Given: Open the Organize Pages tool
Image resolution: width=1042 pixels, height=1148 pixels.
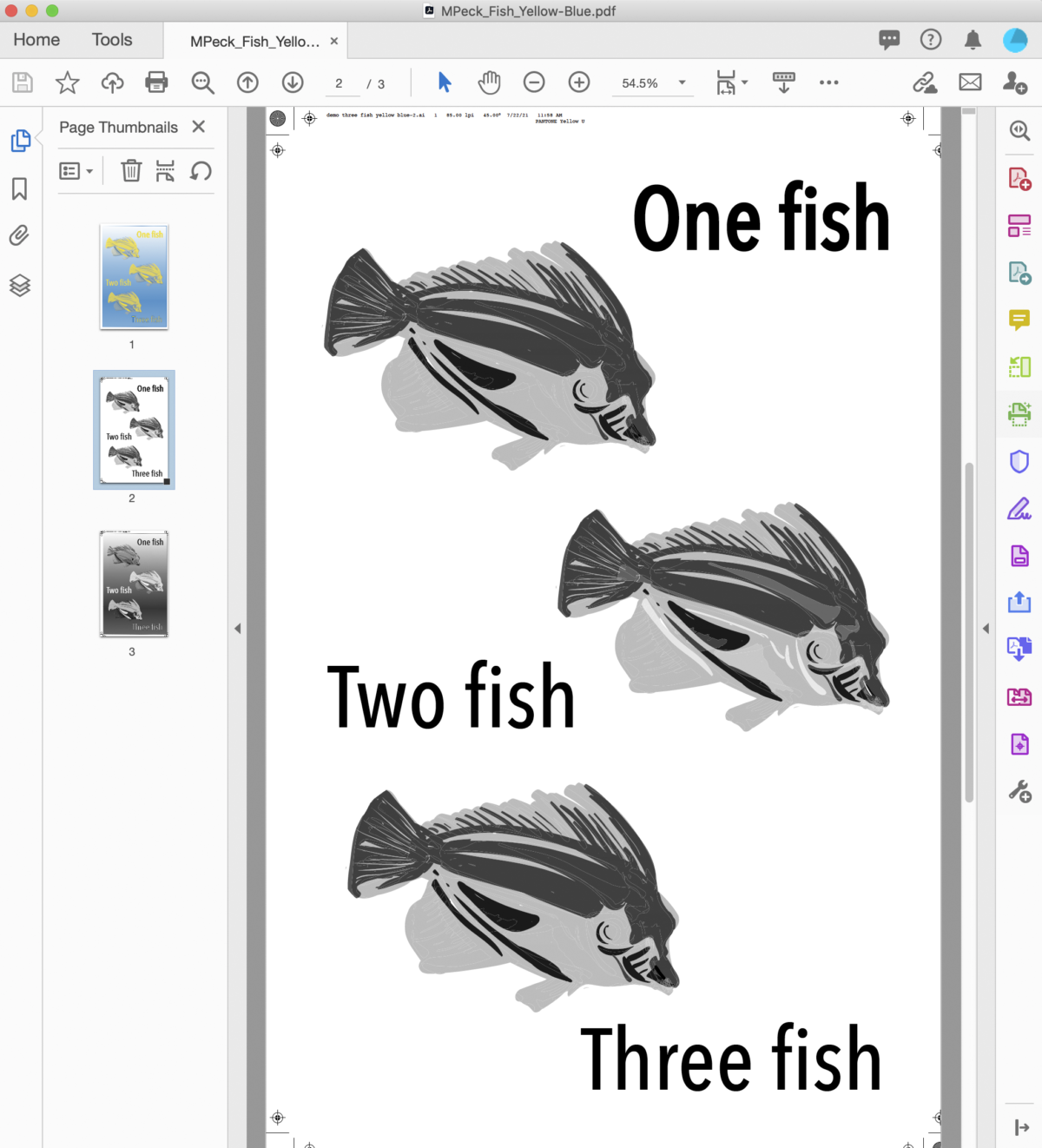Looking at the screenshot, I should click(x=1019, y=225).
